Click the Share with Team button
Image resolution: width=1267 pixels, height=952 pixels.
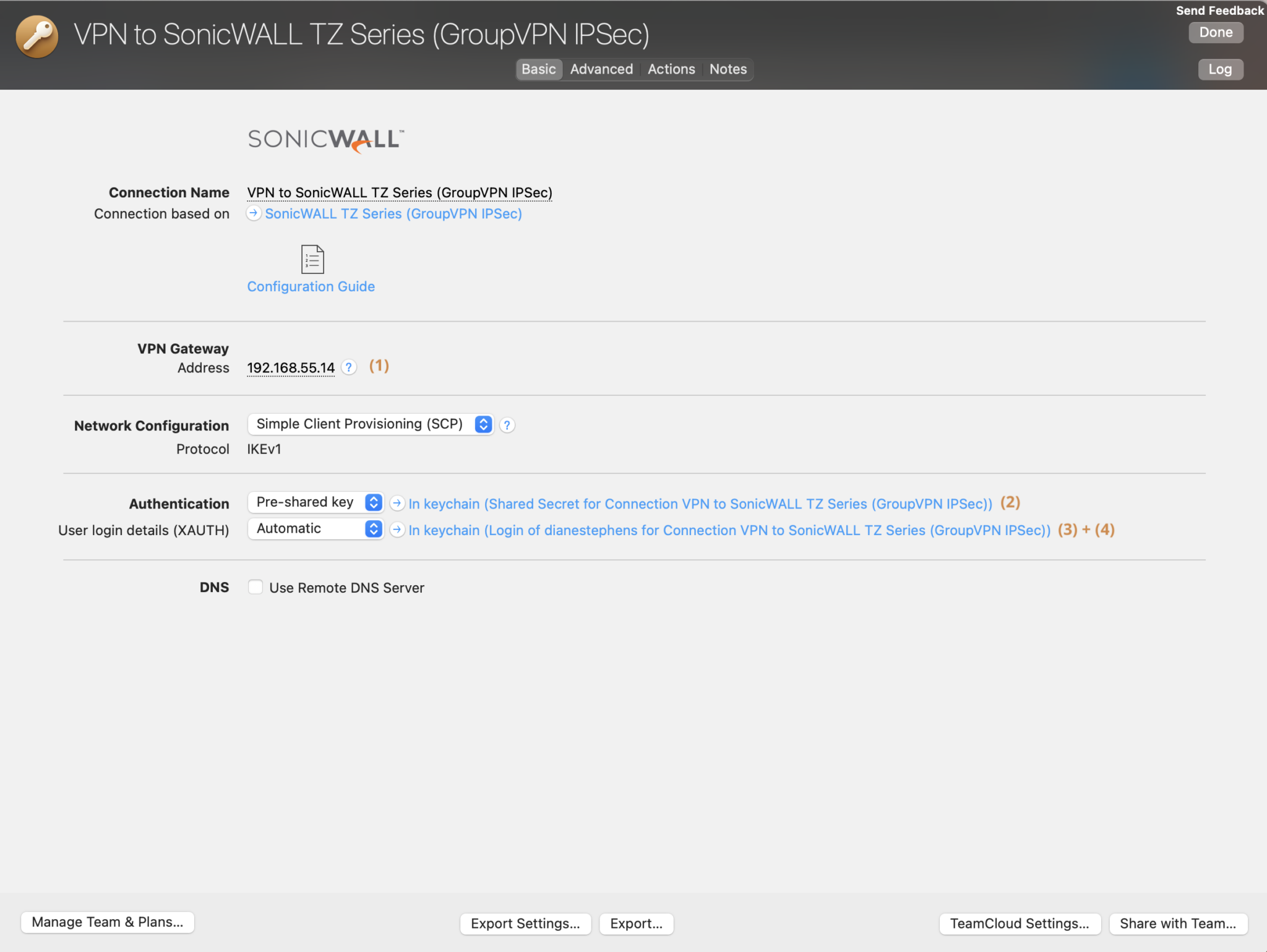pyautogui.click(x=1178, y=923)
